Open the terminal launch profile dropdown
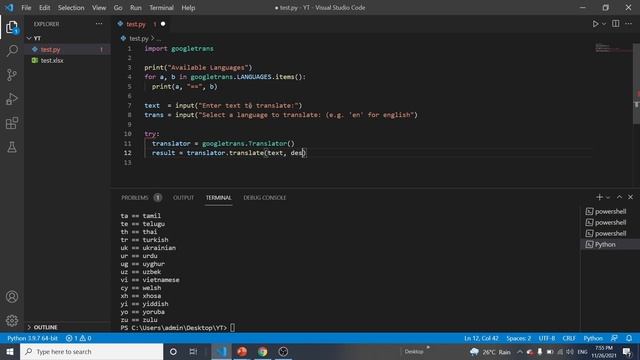The width and height of the screenshot is (640, 360). (x=608, y=198)
